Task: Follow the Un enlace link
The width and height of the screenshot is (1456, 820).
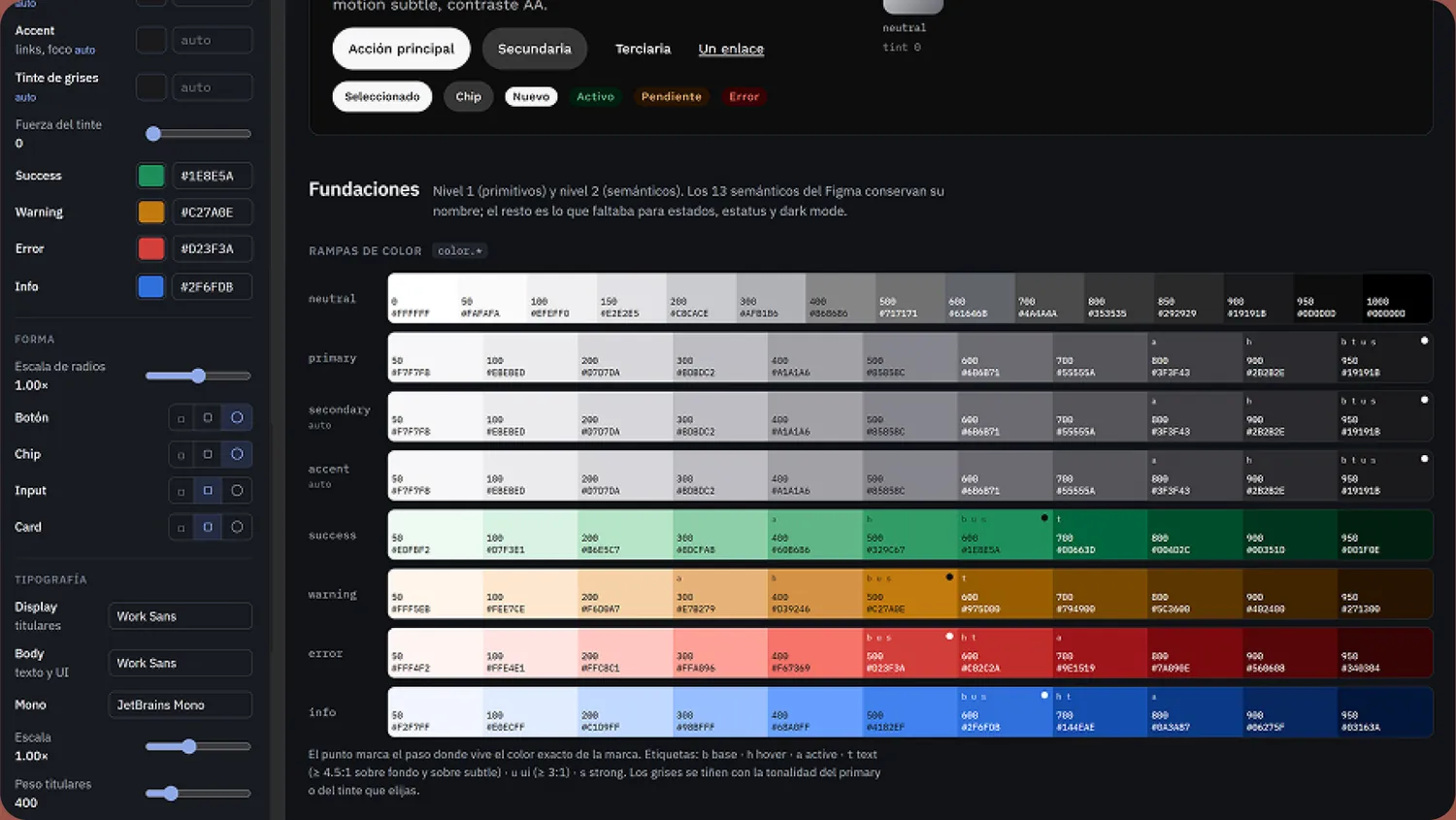Action: (x=731, y=49)
